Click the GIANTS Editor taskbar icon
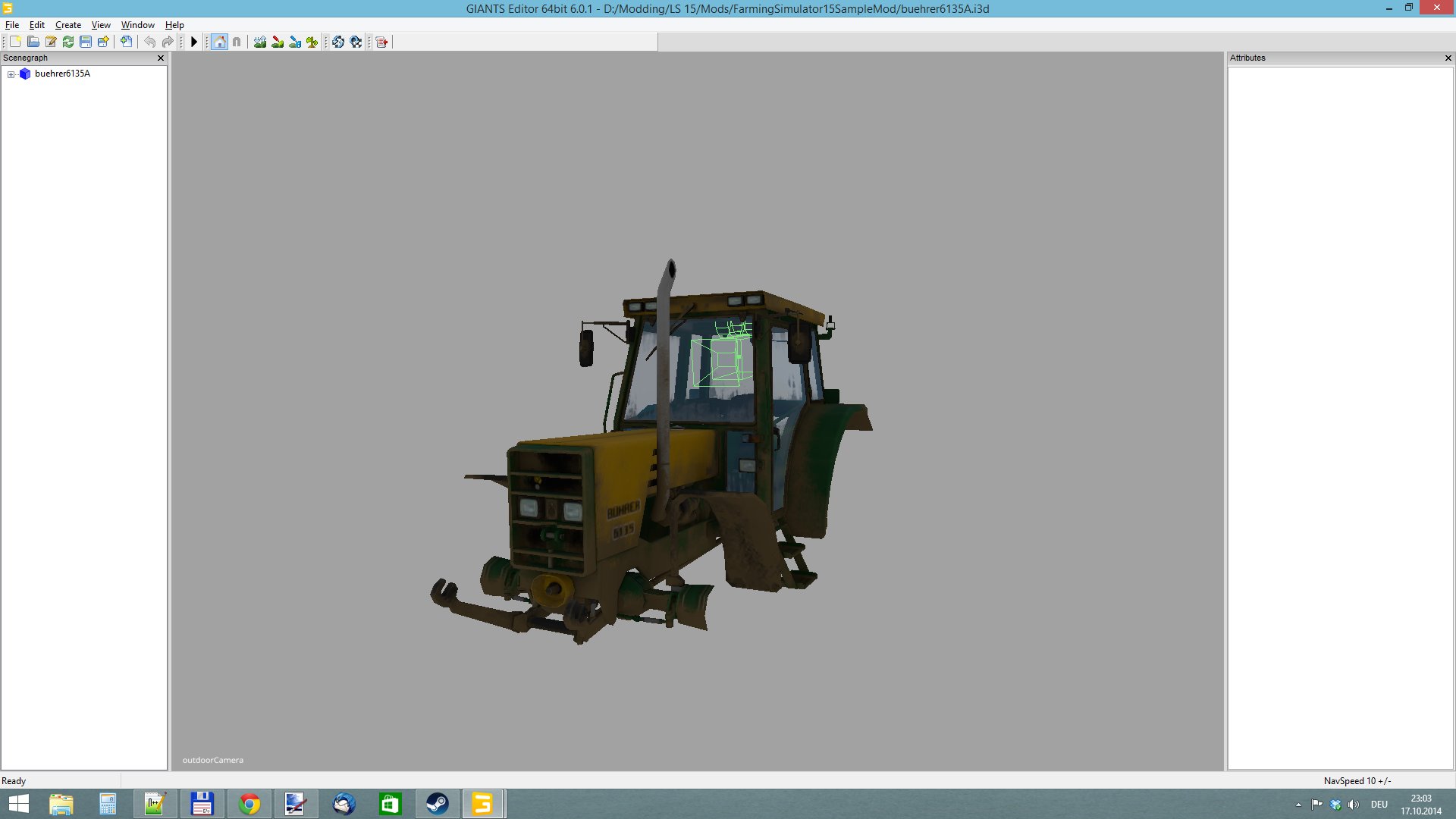1456x819 pixels. [x=483, y=804]
